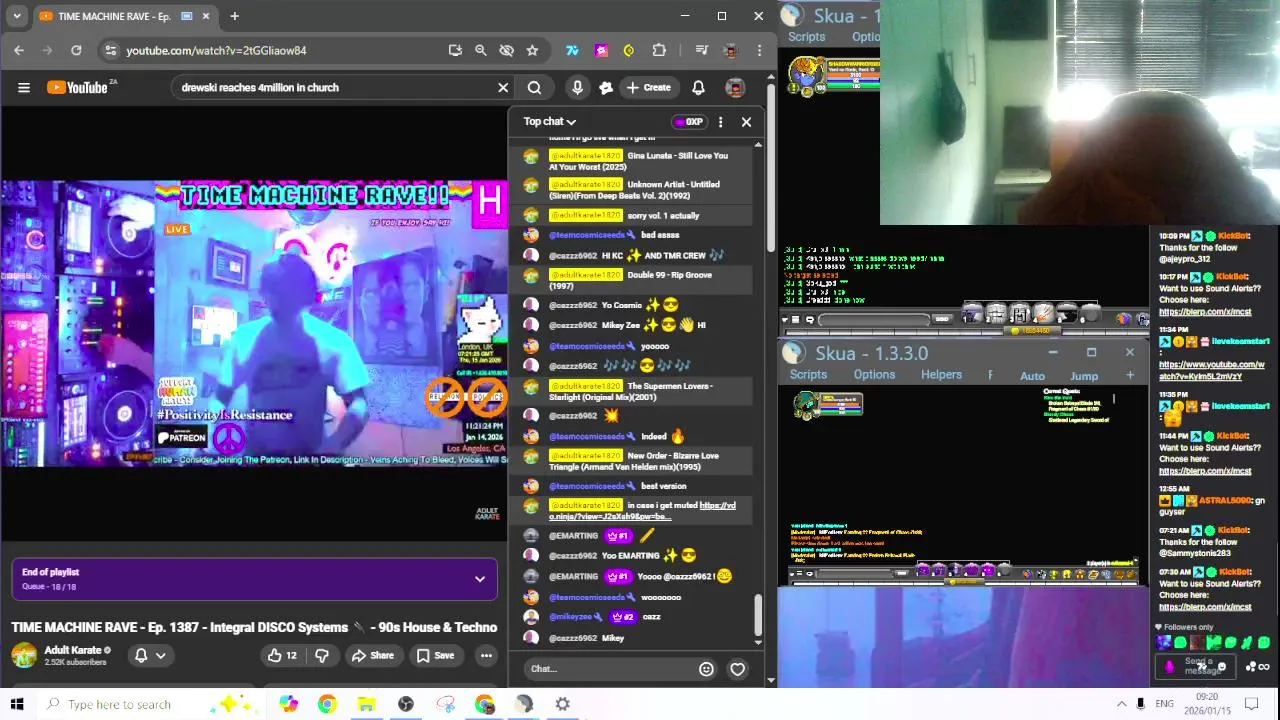Close the live chat panel

tap(746, 122)
